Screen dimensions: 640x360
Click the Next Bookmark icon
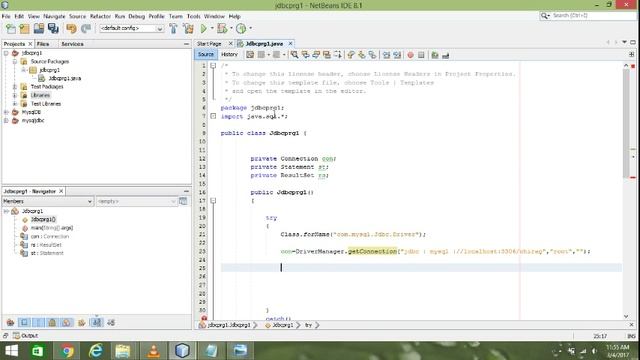(x=362, y=55)
